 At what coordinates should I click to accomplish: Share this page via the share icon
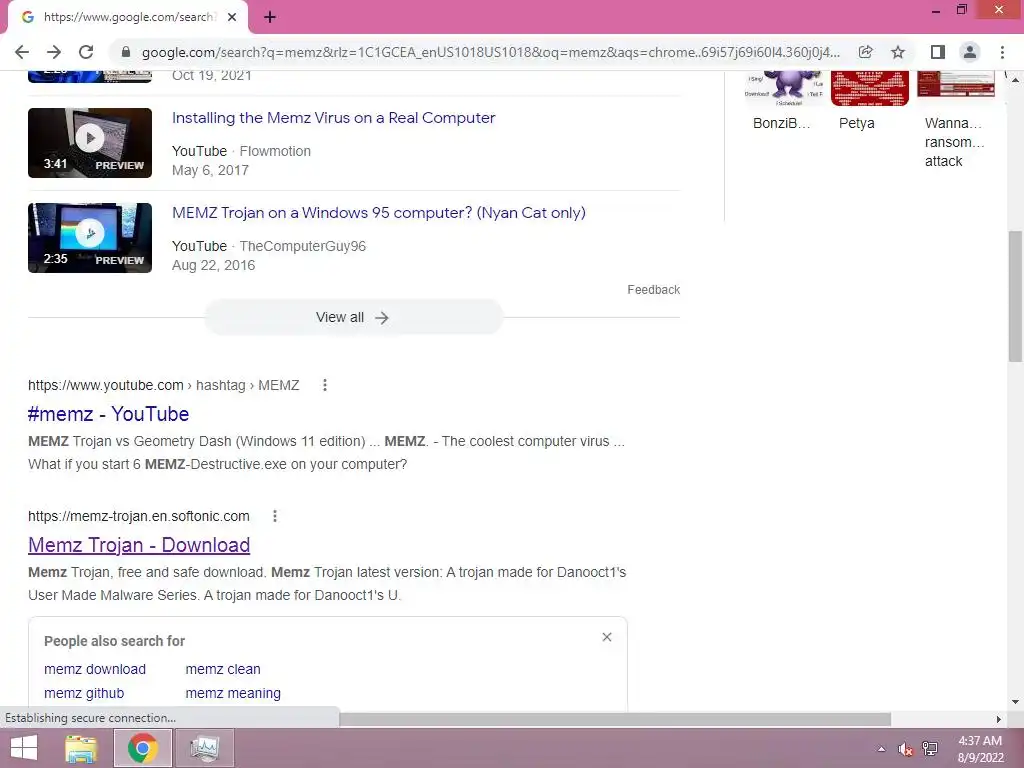(865, 52)
